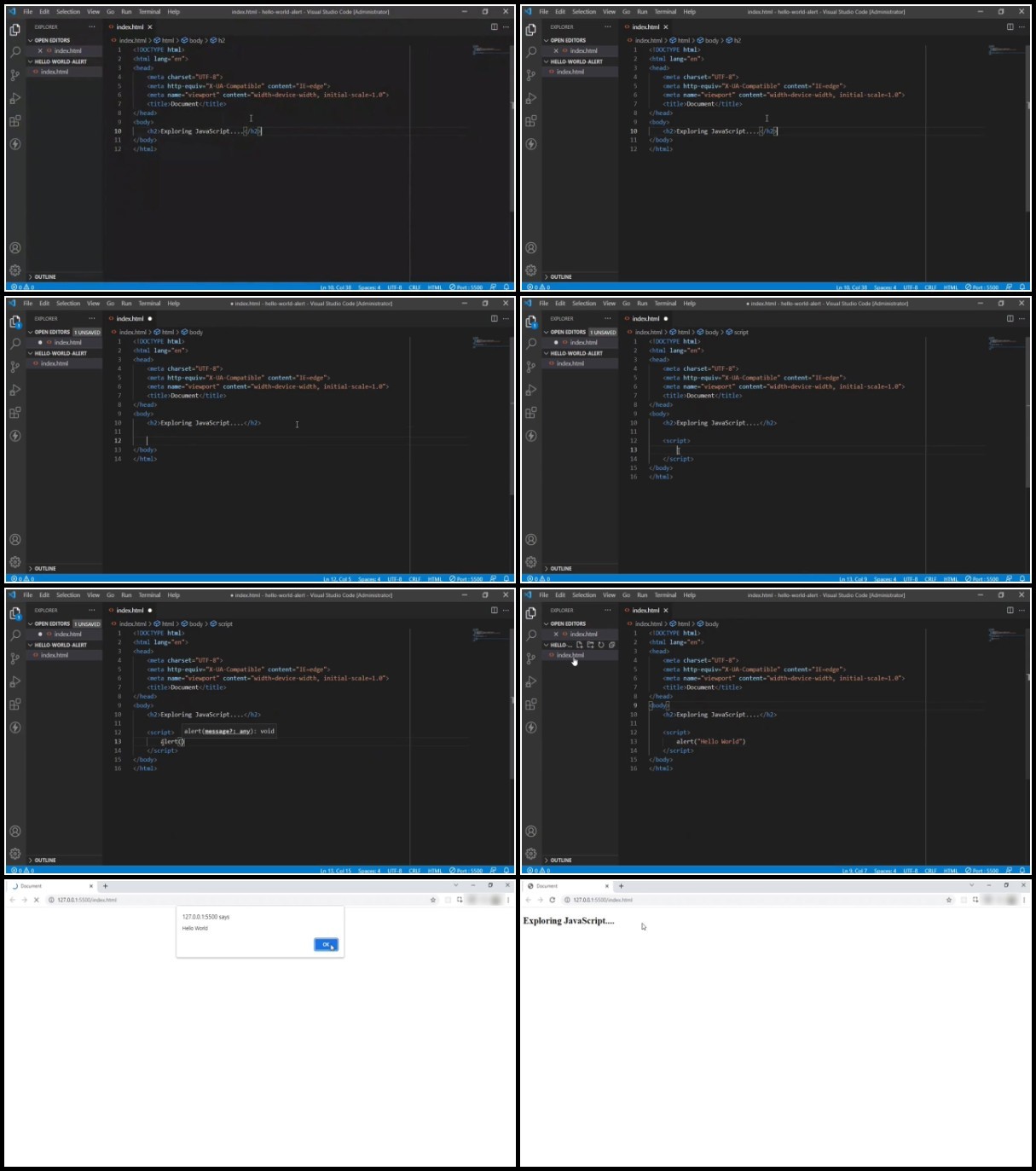Toggle Port 5500 live server in top-left VS Code
Screen dimensions: 1036x1171
click(x=466, y=287)
